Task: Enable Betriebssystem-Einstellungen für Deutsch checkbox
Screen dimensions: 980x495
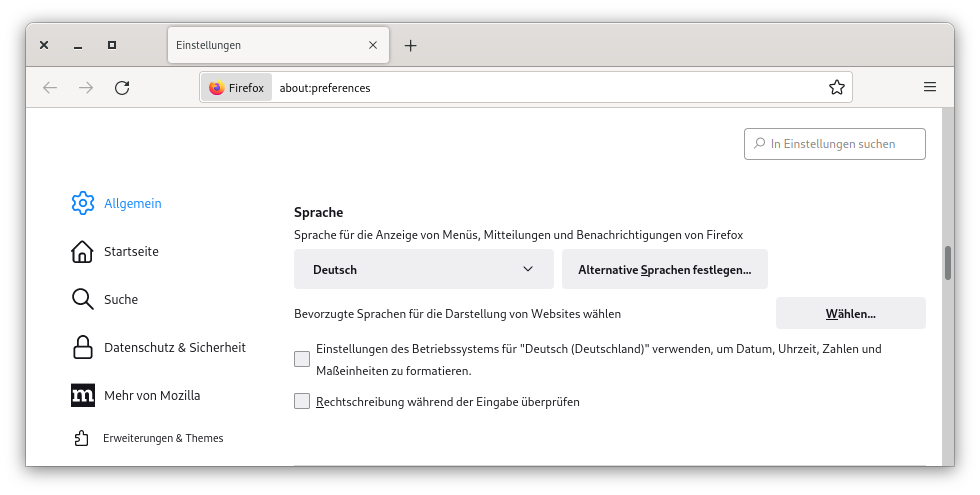Action: coord(302,359)
